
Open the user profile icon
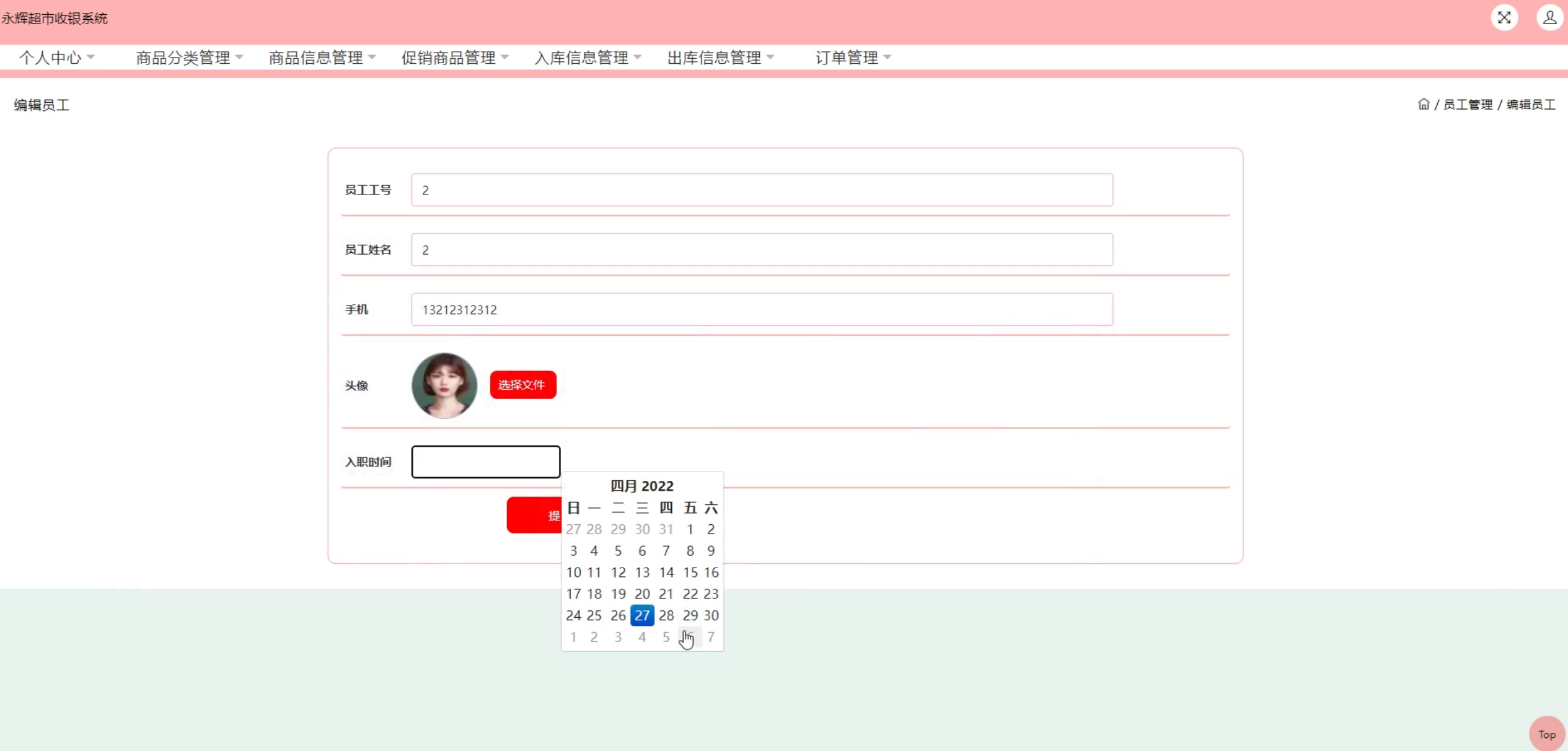coord(1549,17)
